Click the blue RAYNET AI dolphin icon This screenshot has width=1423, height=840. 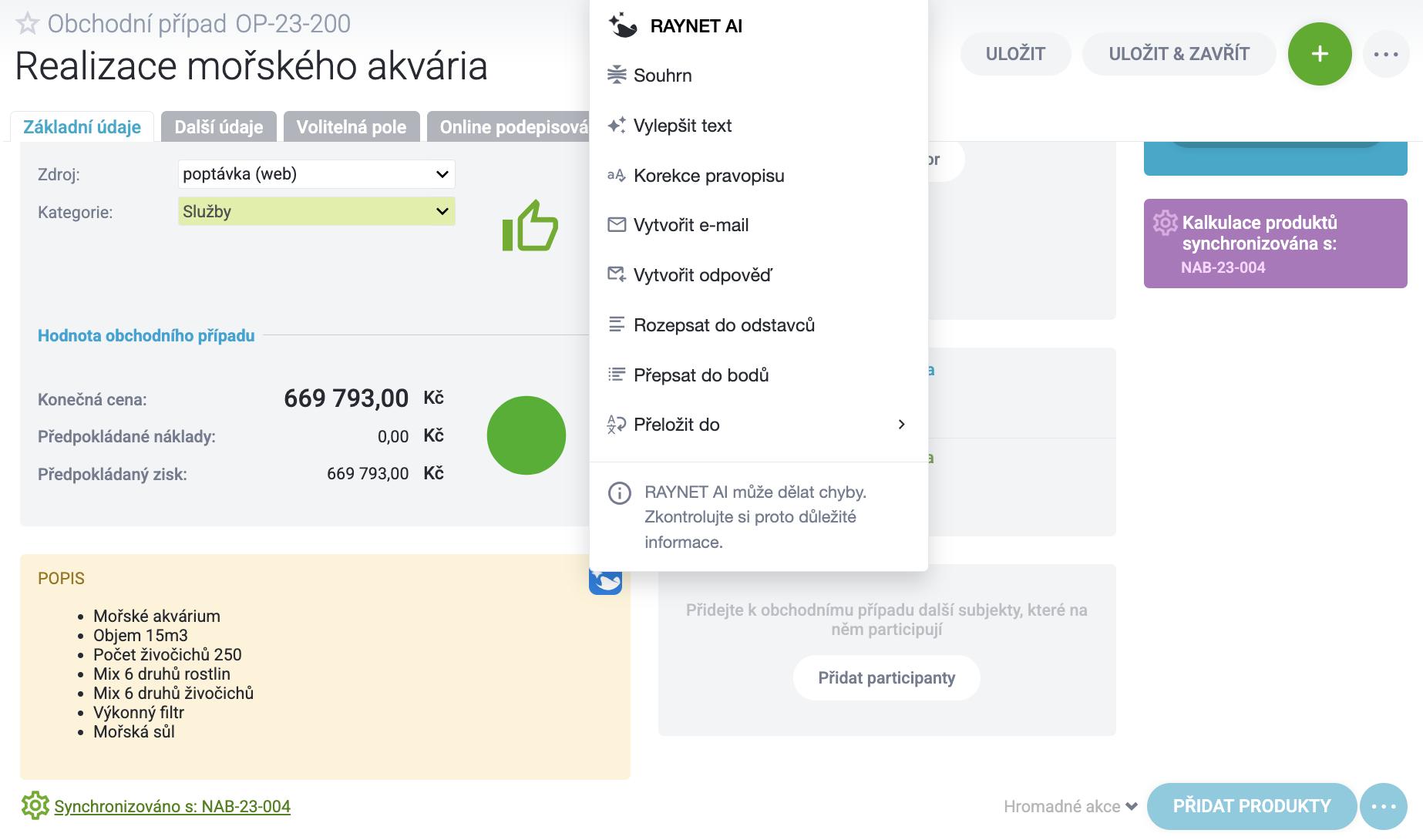coord(606,582)
